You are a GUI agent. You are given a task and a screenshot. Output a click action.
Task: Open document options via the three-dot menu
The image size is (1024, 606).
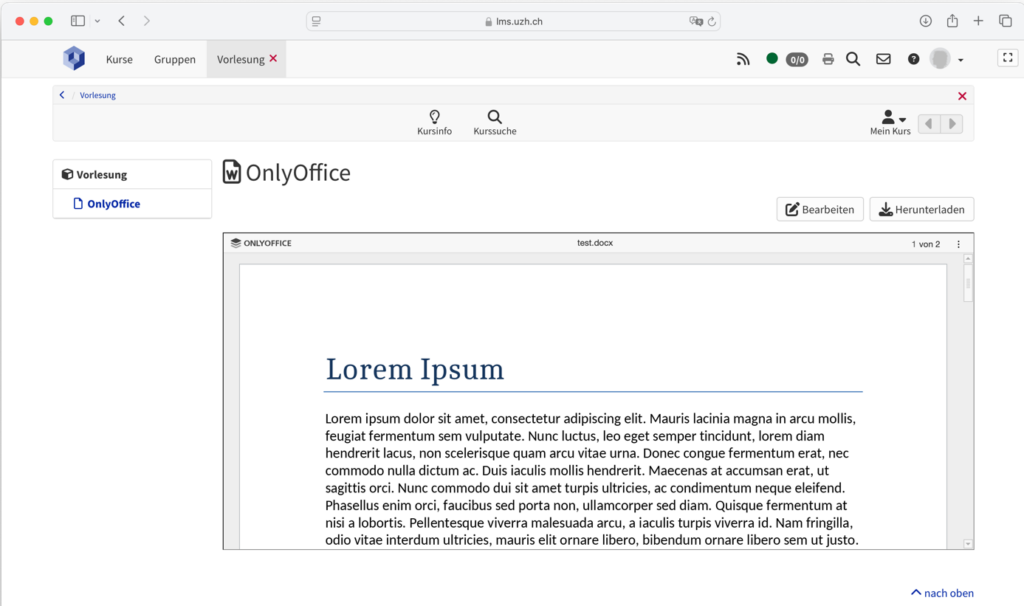pos(957,242)
